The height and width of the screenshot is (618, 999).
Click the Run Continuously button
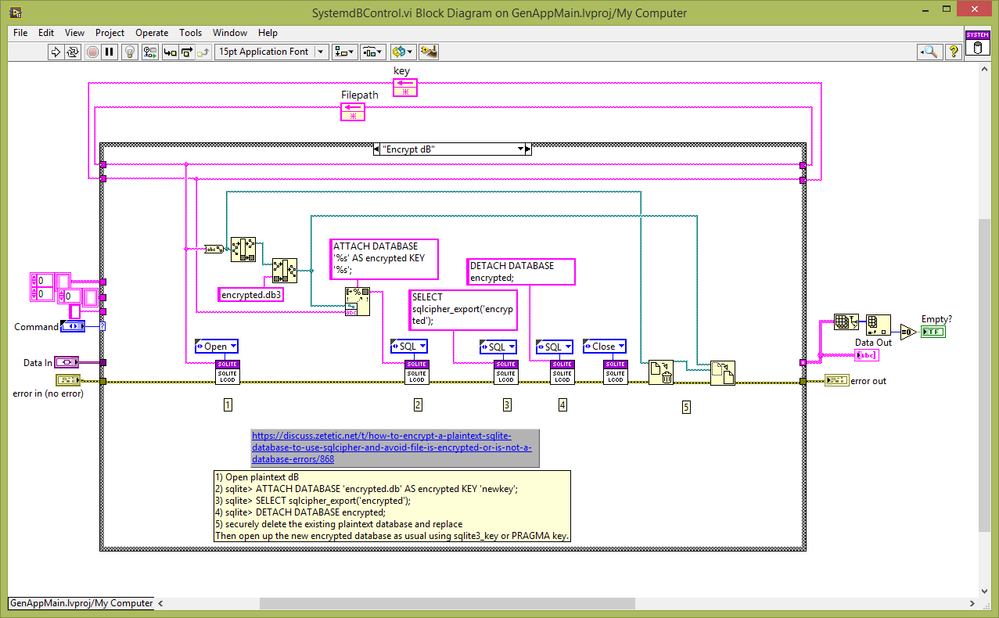[74, 51]
